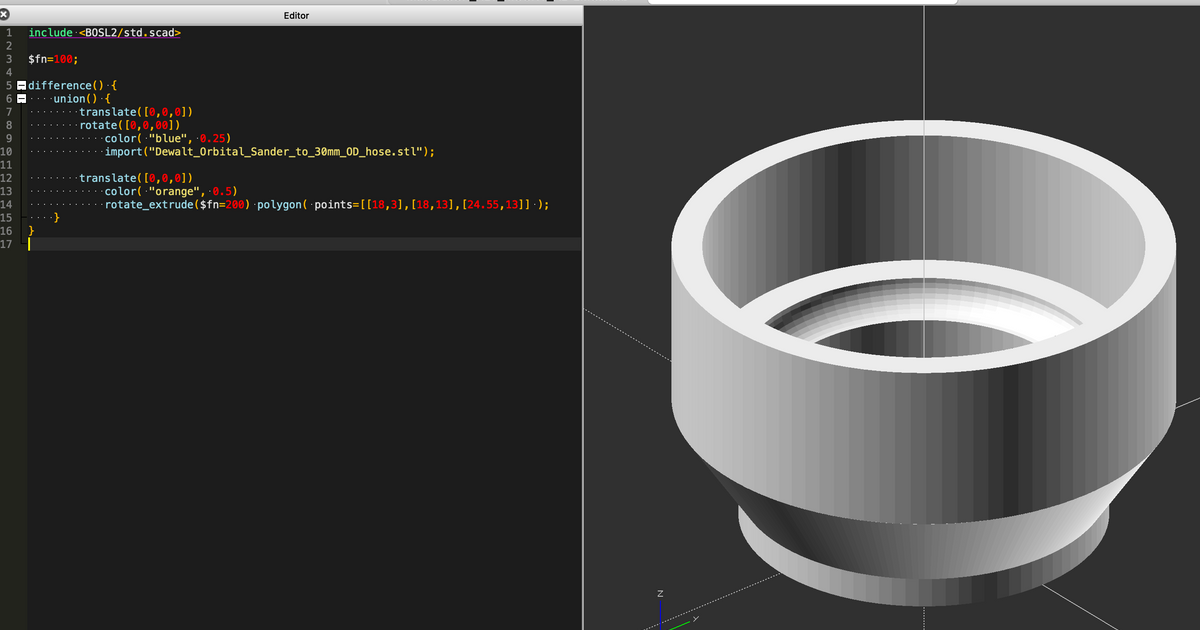Click the Z axis label in viewport
Image resolution: width=1200 pixels, height=630 pixels.
(x=660, y=592)
